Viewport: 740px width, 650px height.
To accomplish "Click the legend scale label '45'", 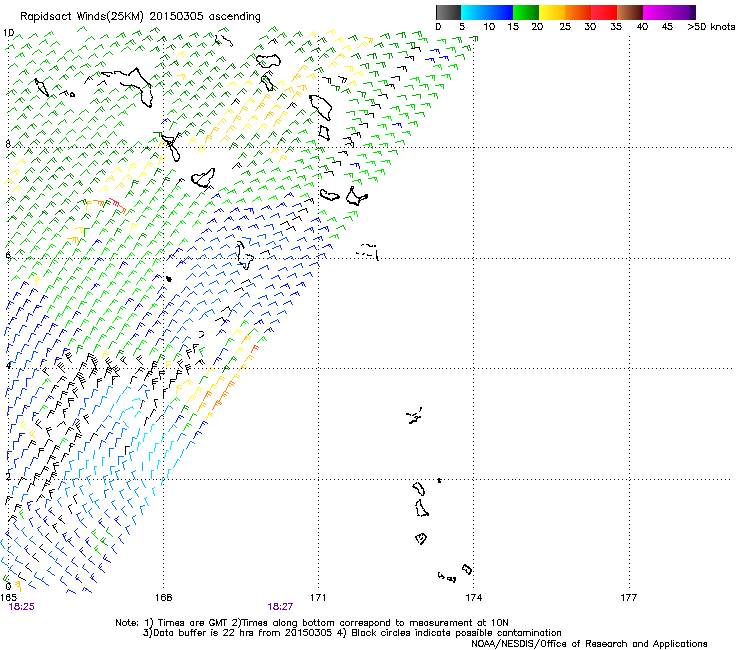I will pyautogui.click(x=667, y=27).
